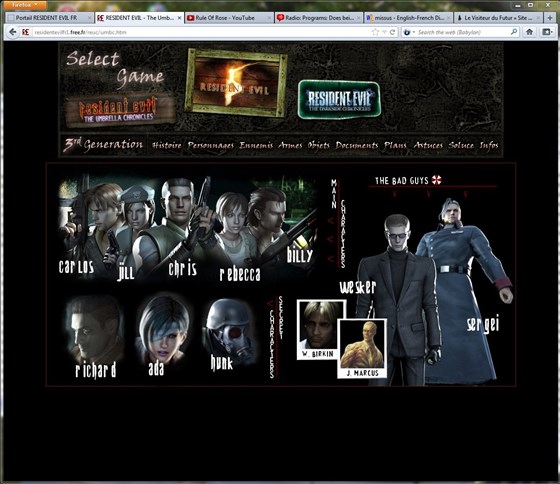Open the Histoire menu item
The height and width of the screenshot is (484, 560).
tap(166, 145)
